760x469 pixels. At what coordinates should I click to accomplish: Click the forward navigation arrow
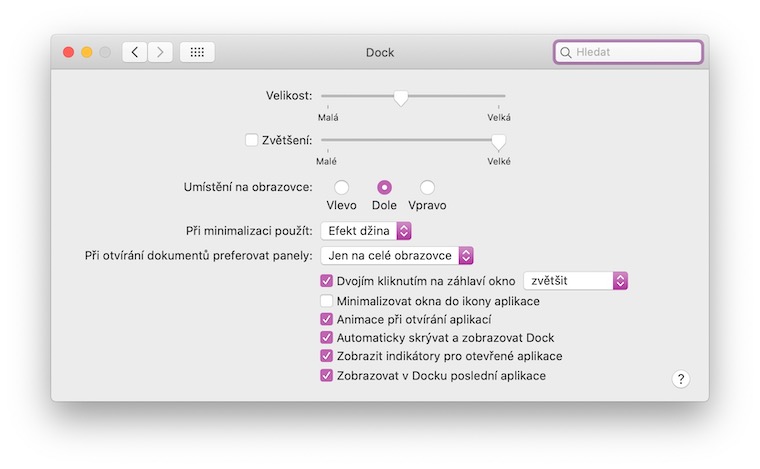(x=160, y=52)
